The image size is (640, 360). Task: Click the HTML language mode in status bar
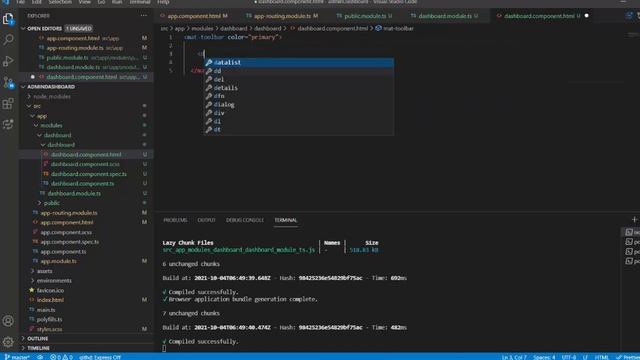pos(601,357)
